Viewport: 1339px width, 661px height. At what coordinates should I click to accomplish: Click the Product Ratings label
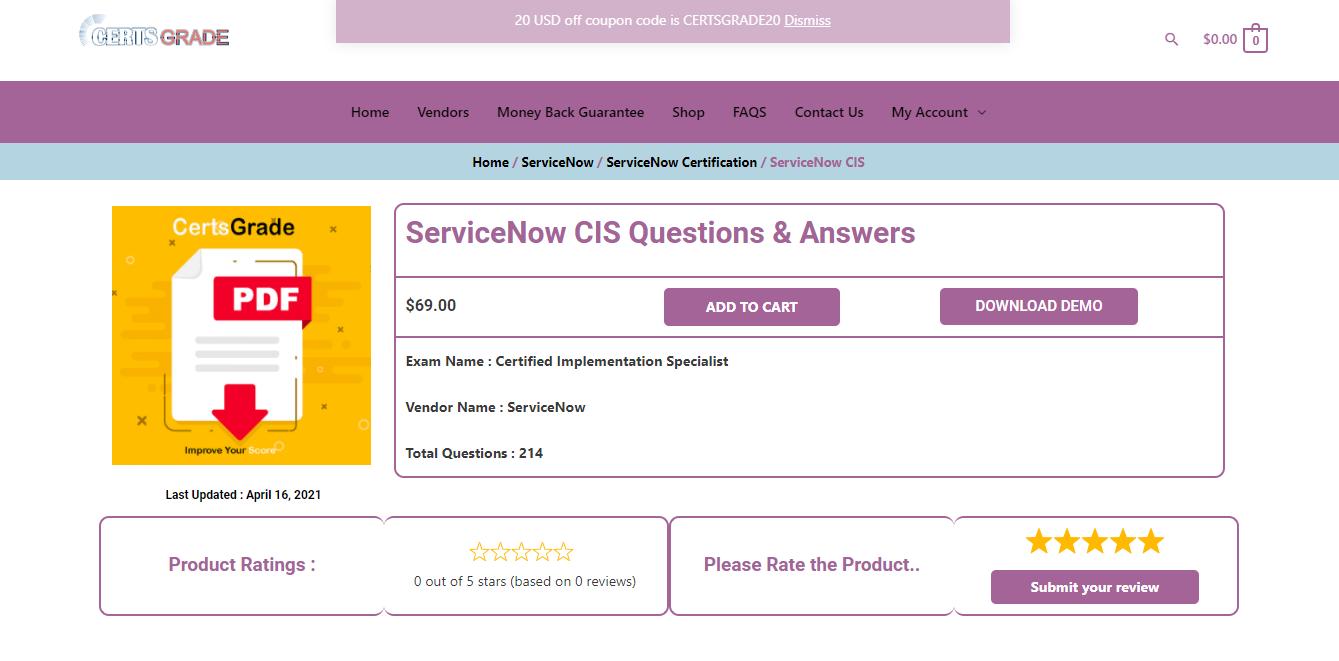tap(242, 564)
